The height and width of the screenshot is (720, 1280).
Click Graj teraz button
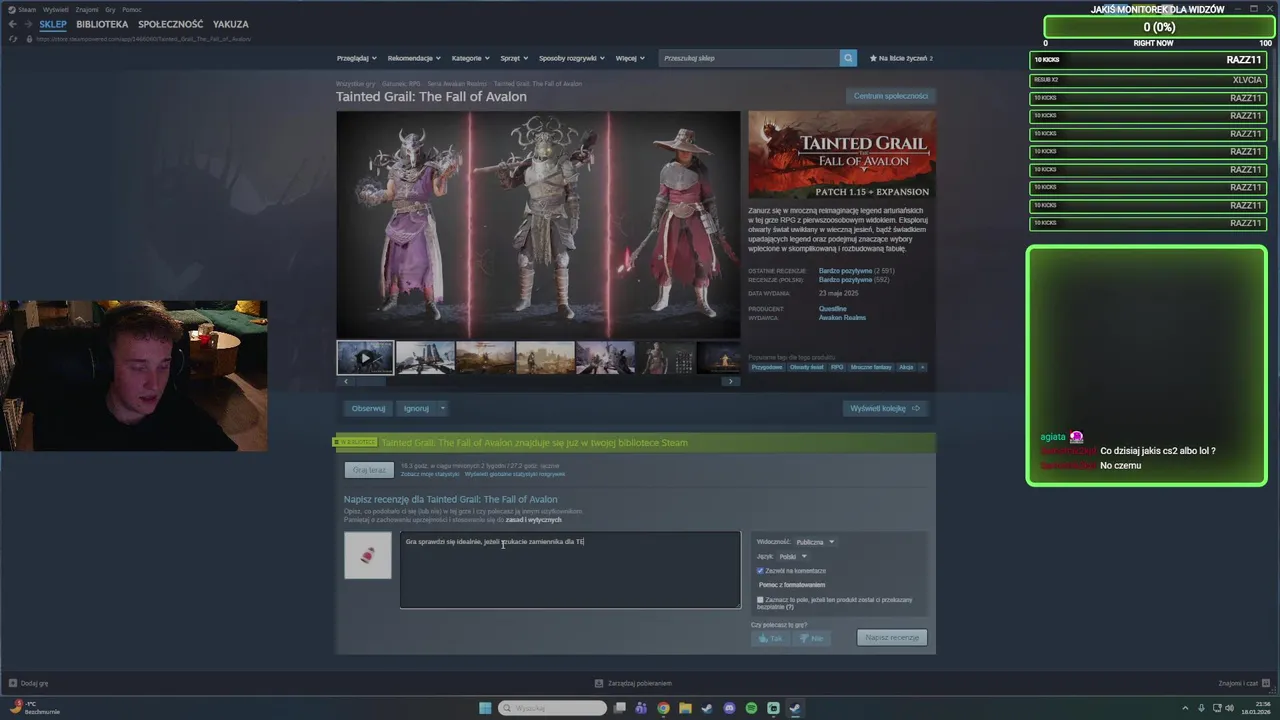pos(369,470)
